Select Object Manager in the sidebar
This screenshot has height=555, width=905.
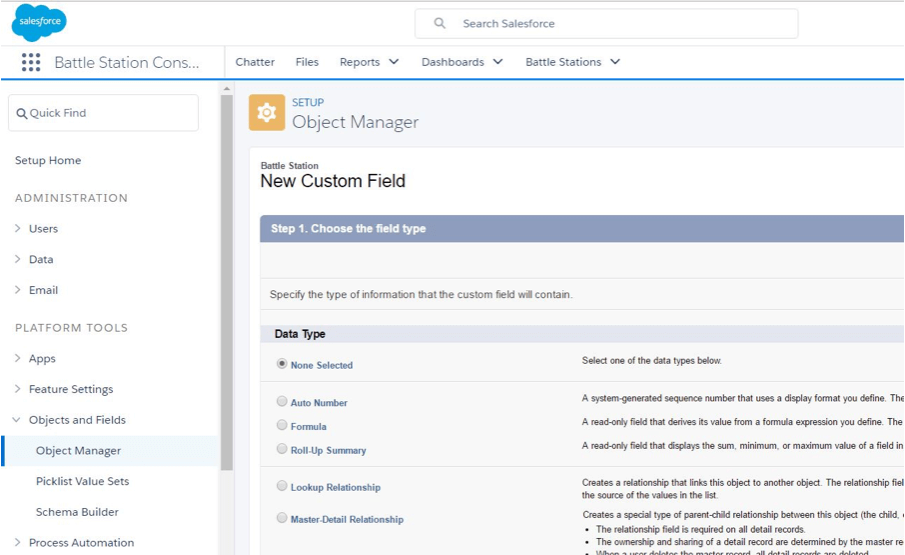point(78,451)
